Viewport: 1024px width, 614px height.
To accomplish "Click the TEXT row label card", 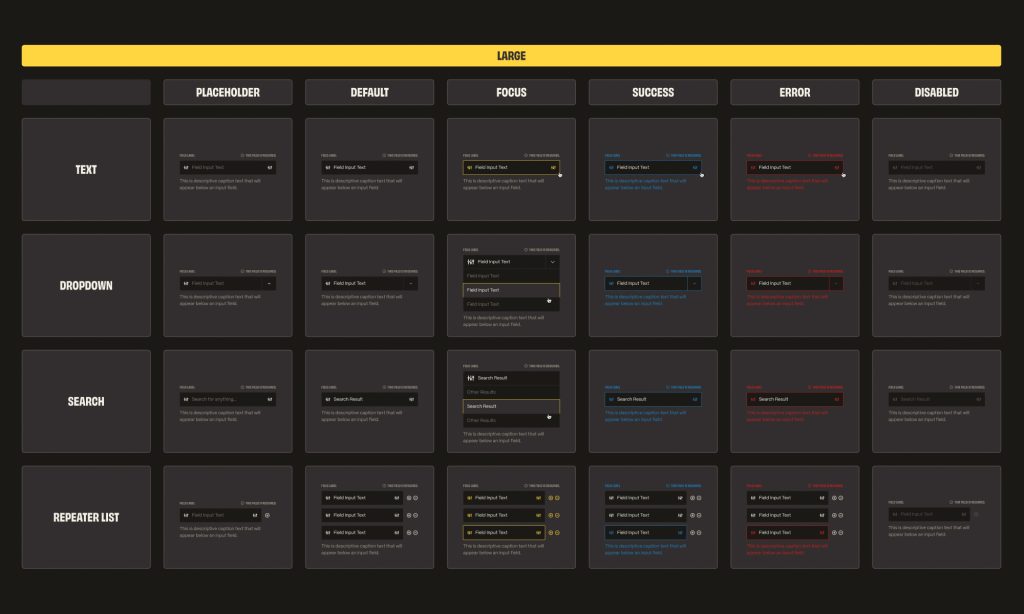I will click(x=86, y=169).
